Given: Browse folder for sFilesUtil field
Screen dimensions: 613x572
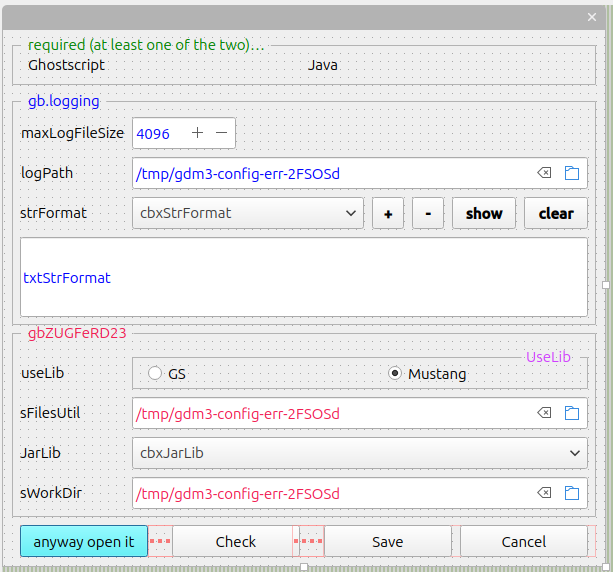Looking at the screenshot, I should (x=572, y=413).
